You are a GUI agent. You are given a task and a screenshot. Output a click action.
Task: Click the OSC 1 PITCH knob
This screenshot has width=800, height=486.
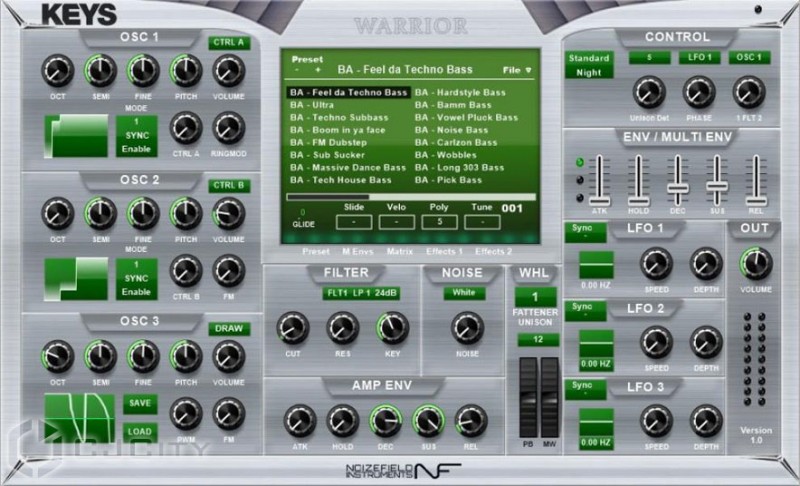pos(186,70)
